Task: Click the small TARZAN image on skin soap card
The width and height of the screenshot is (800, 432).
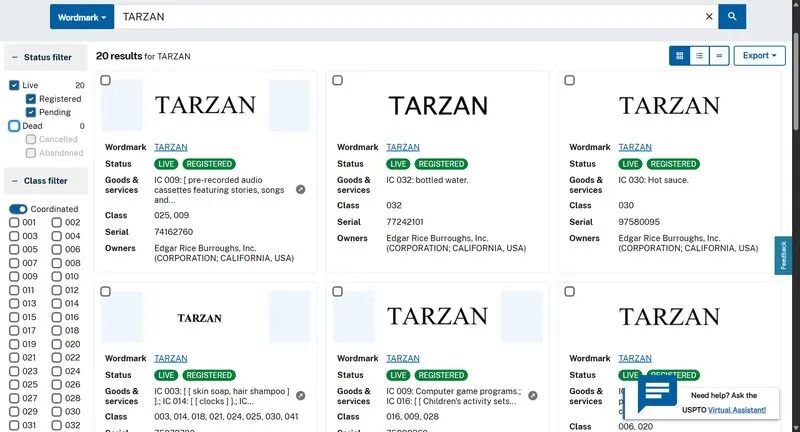Action: point(199,318)
